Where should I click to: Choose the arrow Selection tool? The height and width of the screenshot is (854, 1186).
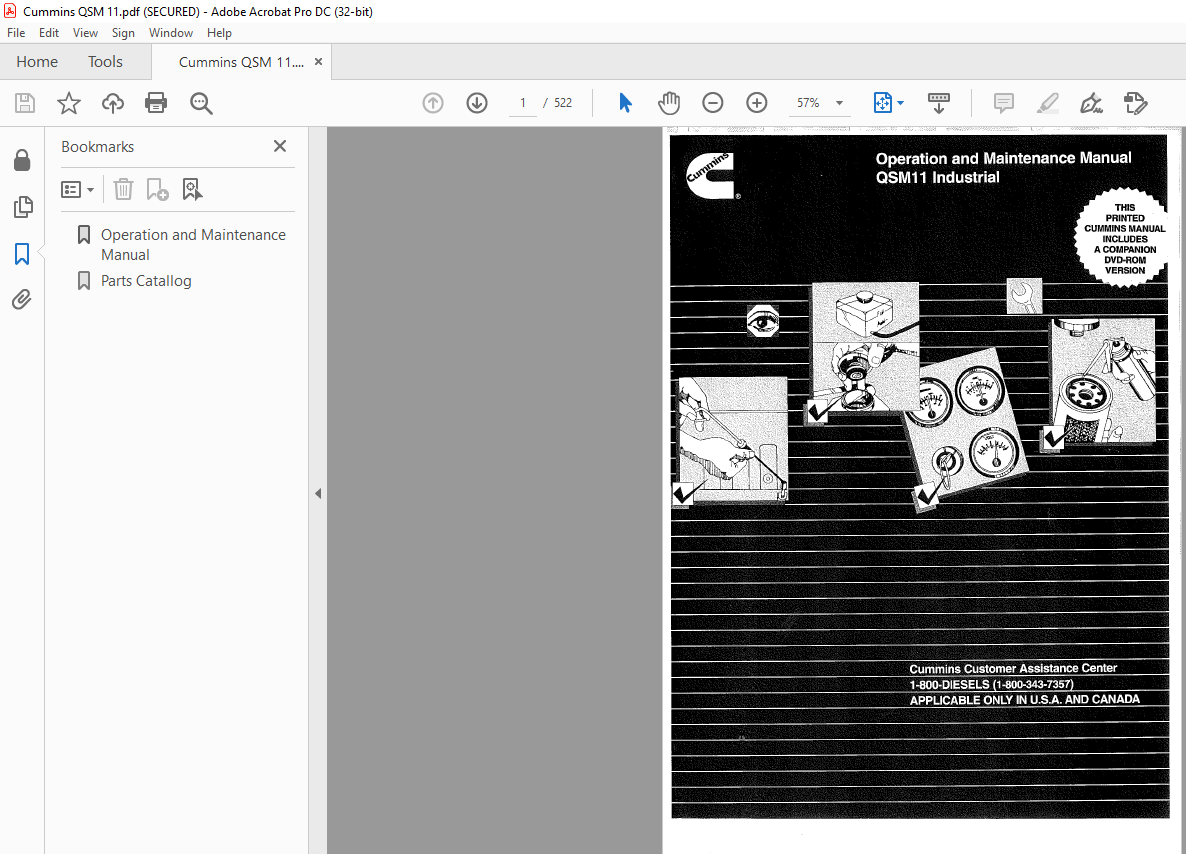[x=625, y=103]
